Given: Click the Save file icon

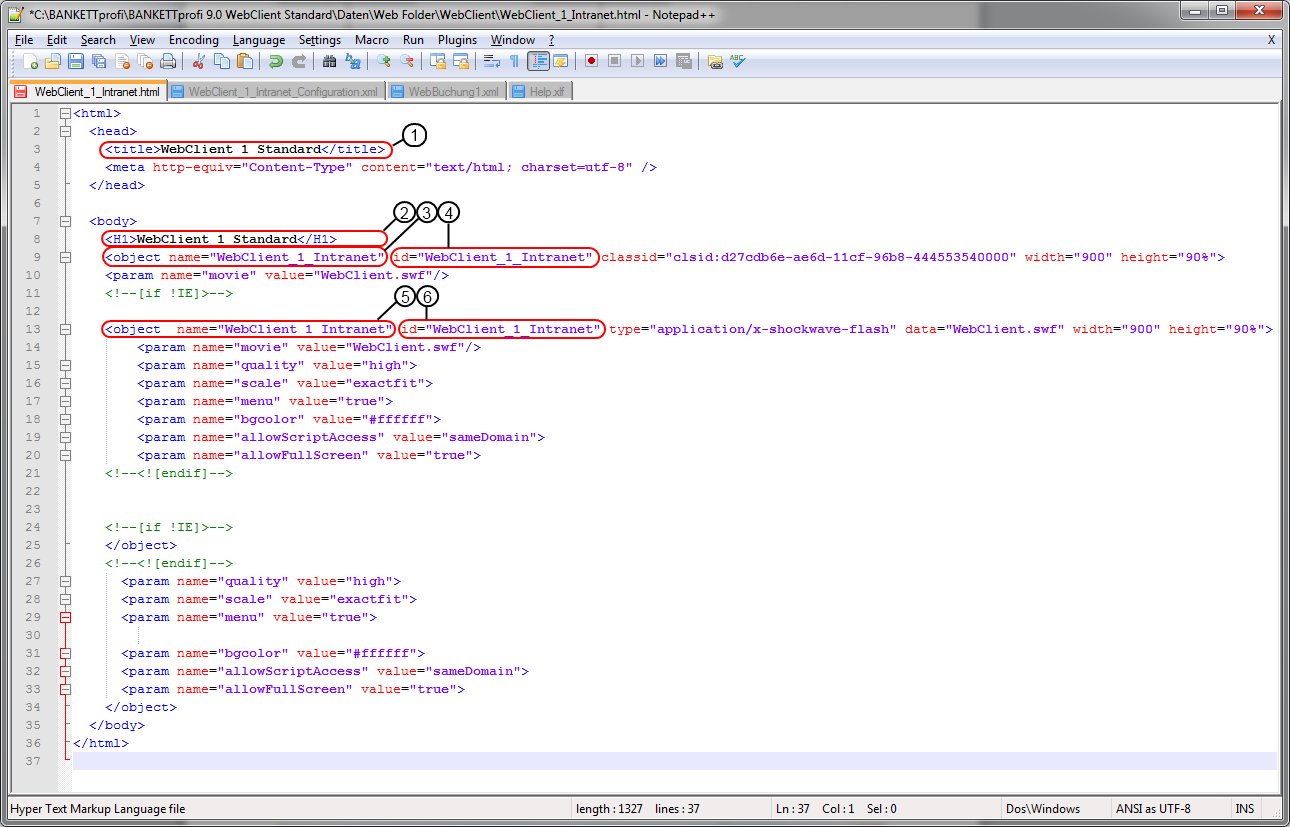Looking at the screenshot, I should [x=75, y=62].
